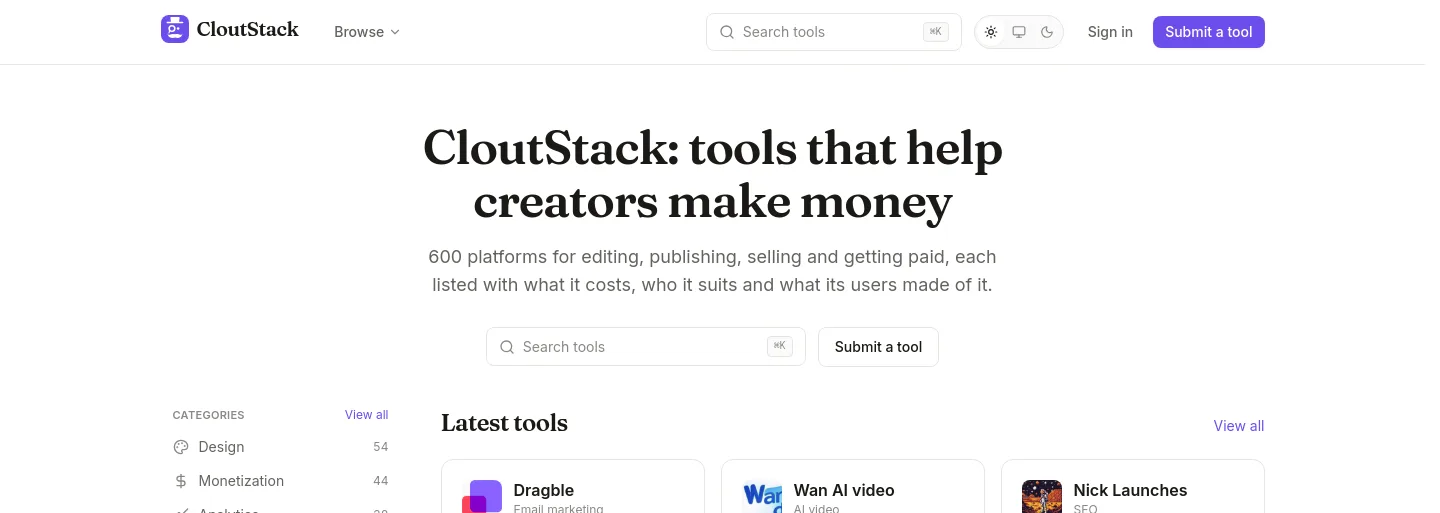Image resolution: width=1440 pixels, height=513 pixels.
Task: Click the CATEGORIES sidebar label
Action: (x=208, y=415)
